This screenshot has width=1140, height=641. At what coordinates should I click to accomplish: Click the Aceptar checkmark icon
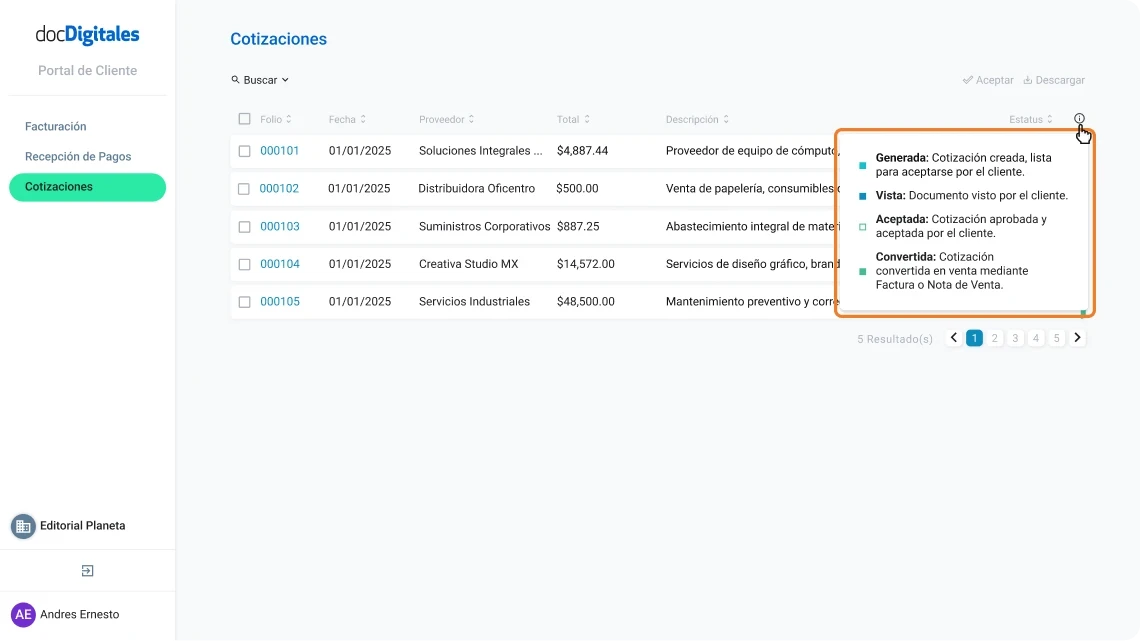968,80
